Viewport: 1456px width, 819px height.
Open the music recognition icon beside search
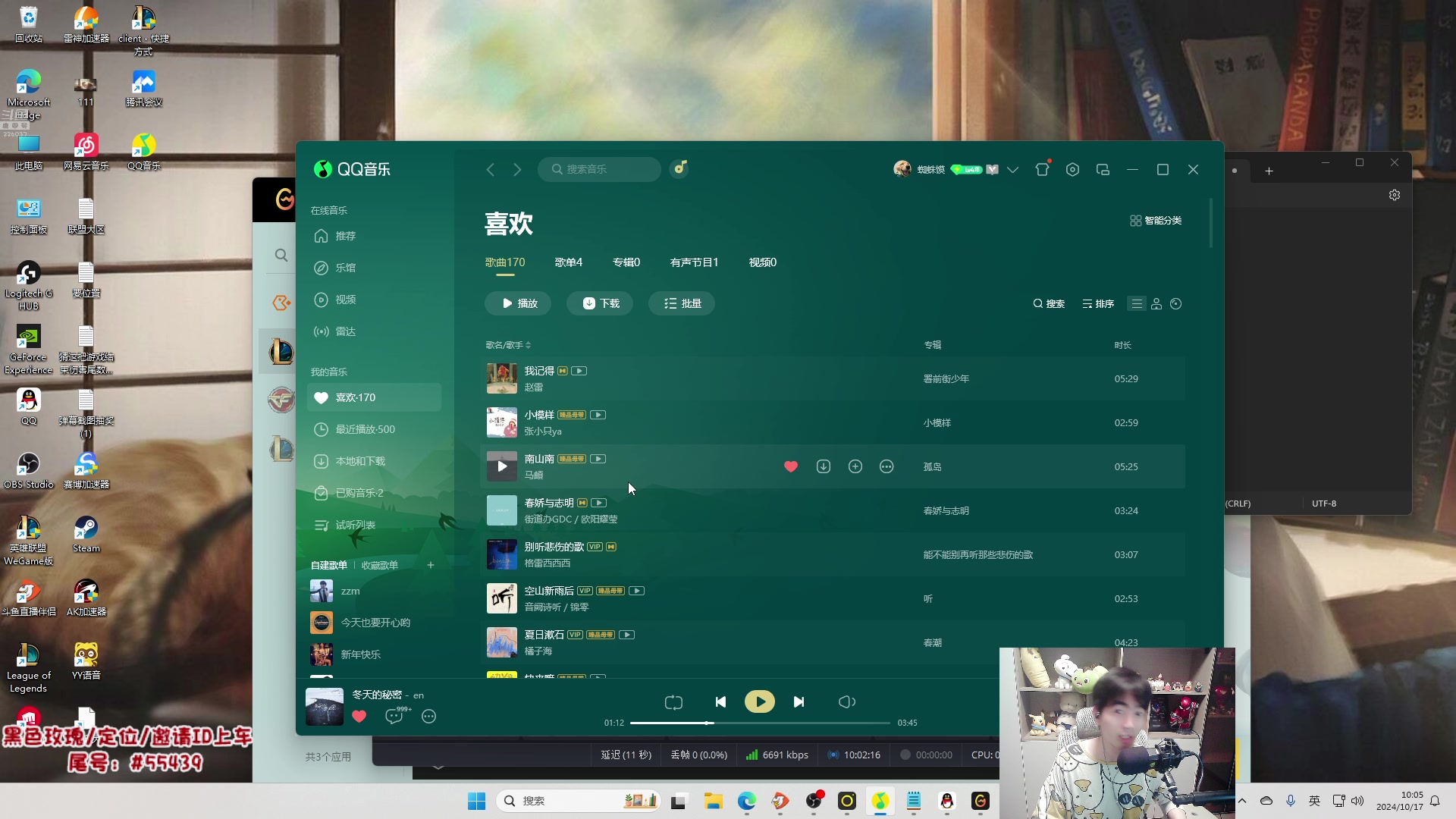pyautogui.click(x=679, y=168)
